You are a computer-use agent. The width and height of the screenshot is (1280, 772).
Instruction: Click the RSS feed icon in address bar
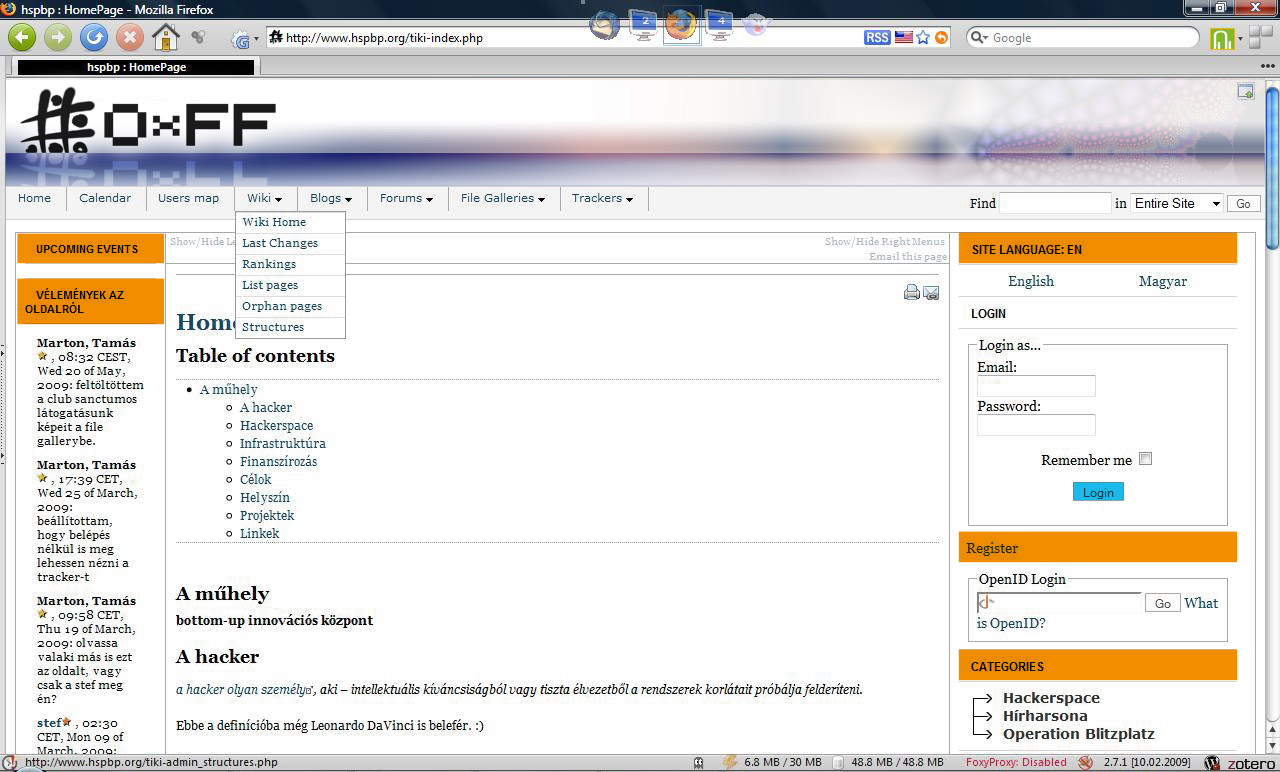point(876,38)
